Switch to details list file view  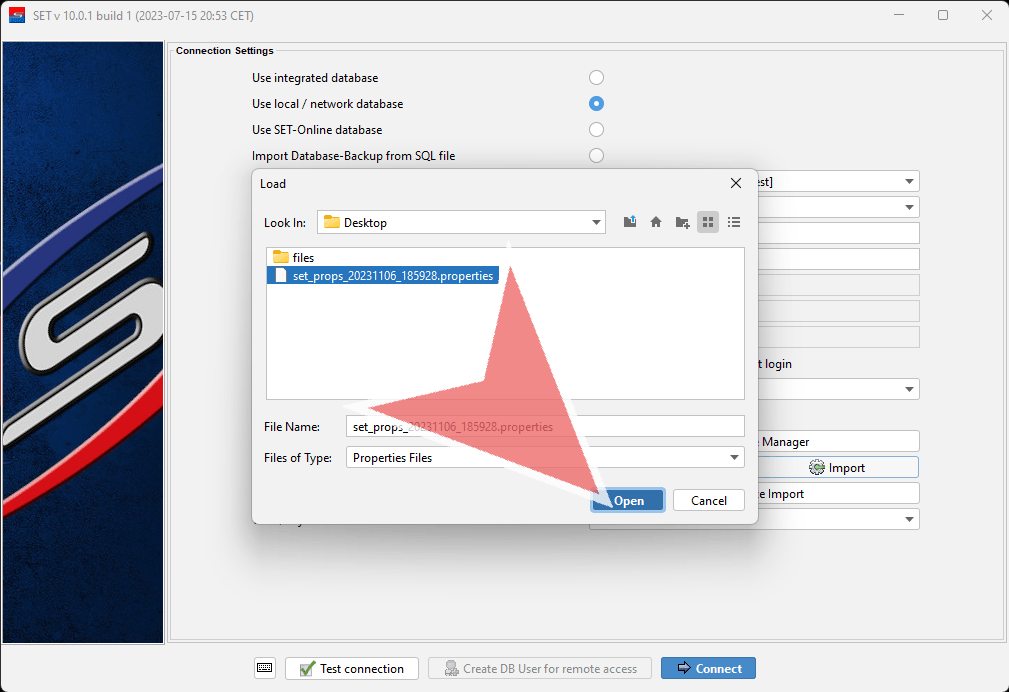tap(734, 222)
